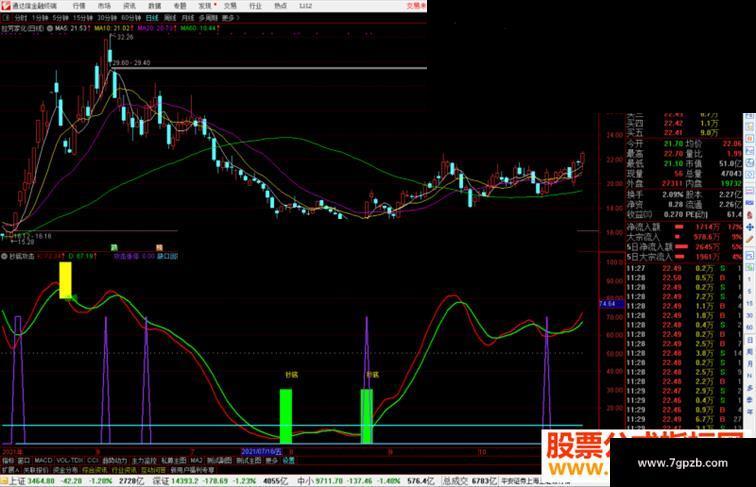Open the 多周期 multi-period view
Image resolution: width=756 pixels, height=487 pixels.
pyautogui.click(x=208, y=18)
